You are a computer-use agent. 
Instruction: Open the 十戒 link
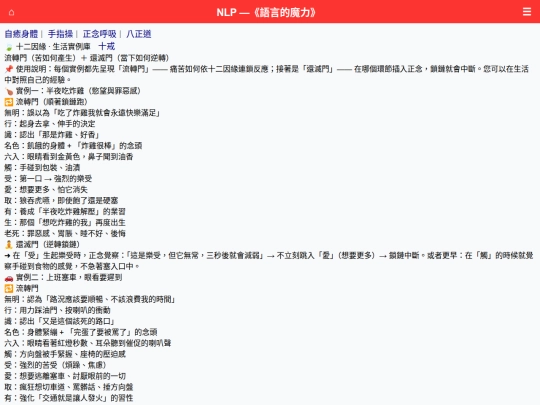click(x=106, y=46)
